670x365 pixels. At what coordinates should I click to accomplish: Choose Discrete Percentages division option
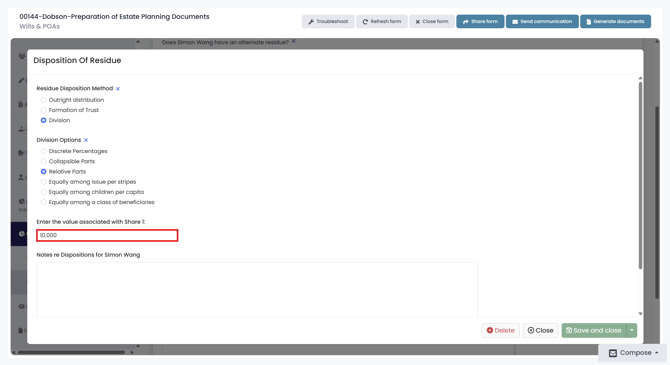[44, 151]
